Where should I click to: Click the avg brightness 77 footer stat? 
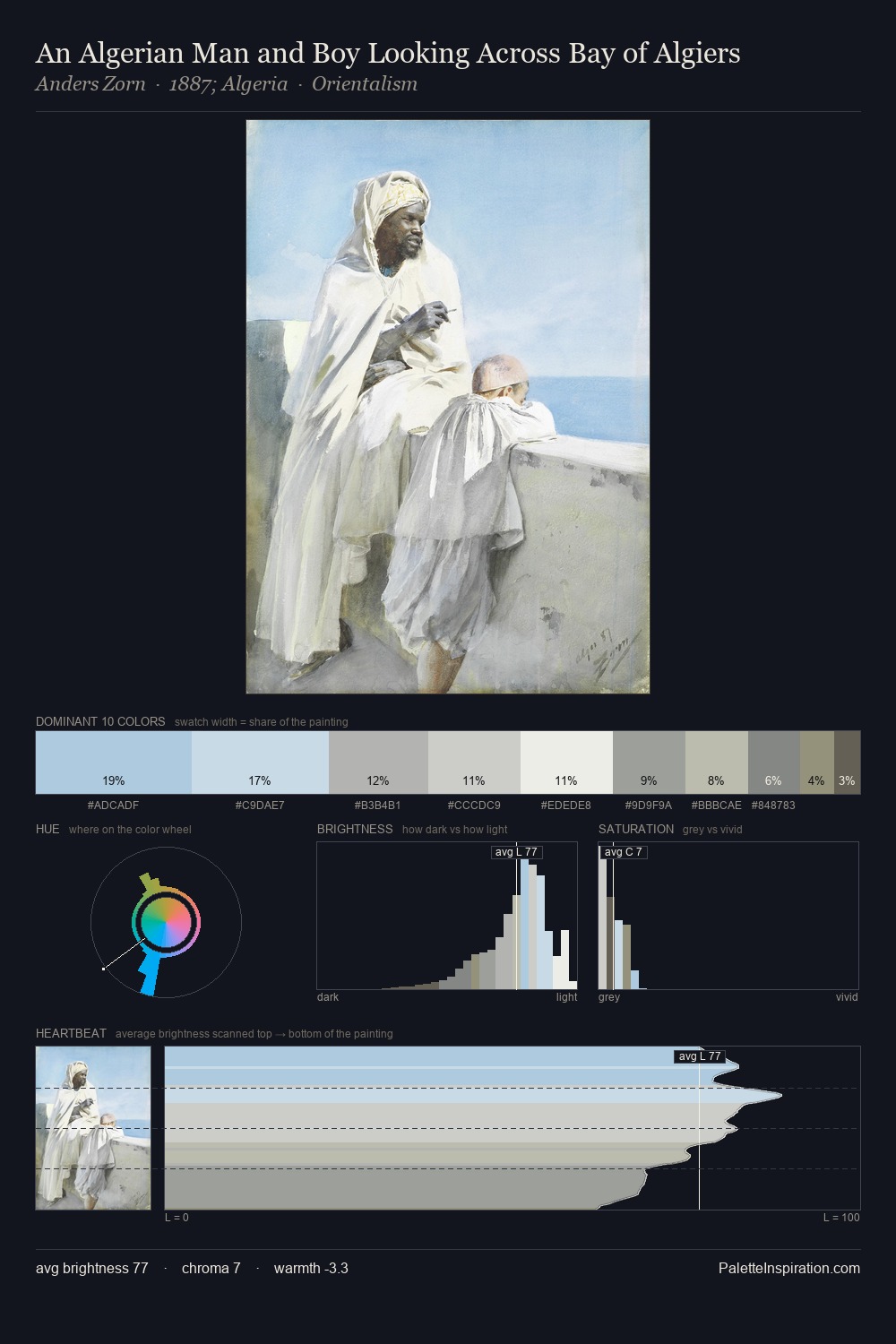point(92,1269)
